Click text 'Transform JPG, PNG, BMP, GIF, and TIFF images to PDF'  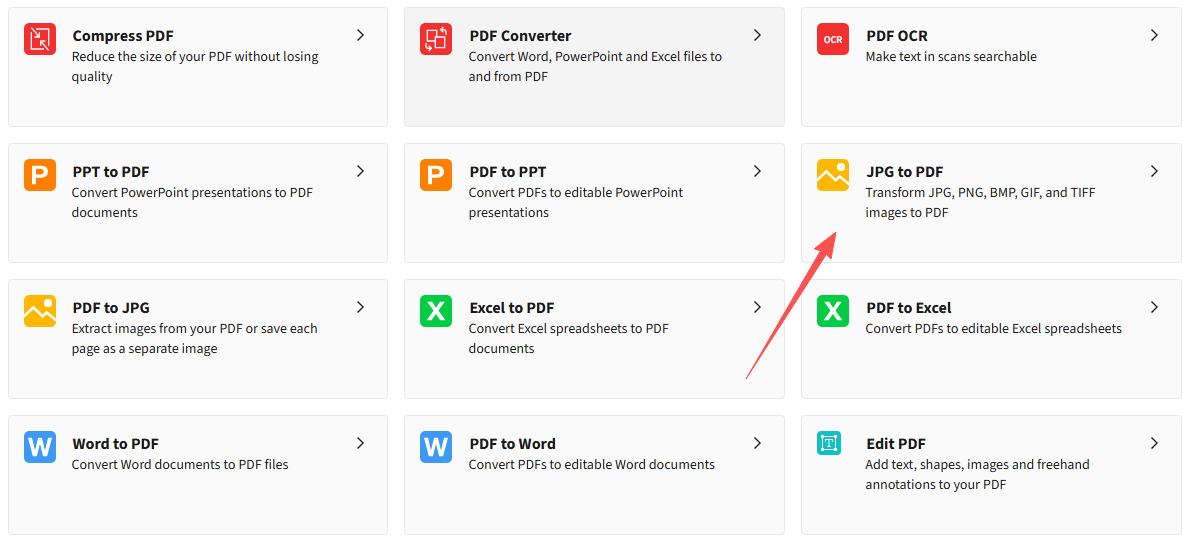point(980,202)
